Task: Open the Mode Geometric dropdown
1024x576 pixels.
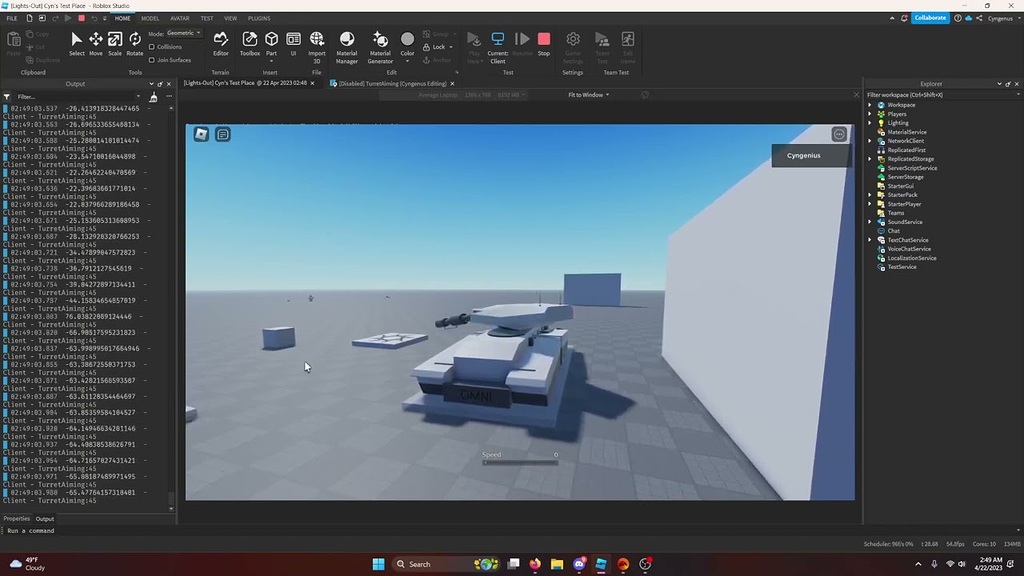Action: pyautogui.click(x=183, y=33)
